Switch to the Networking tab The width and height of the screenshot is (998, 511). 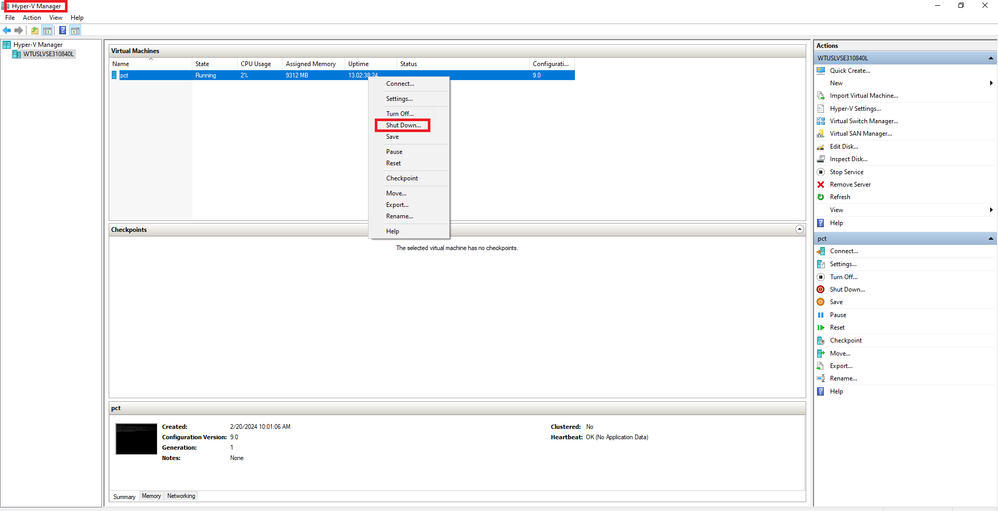(x=181, y=496)
